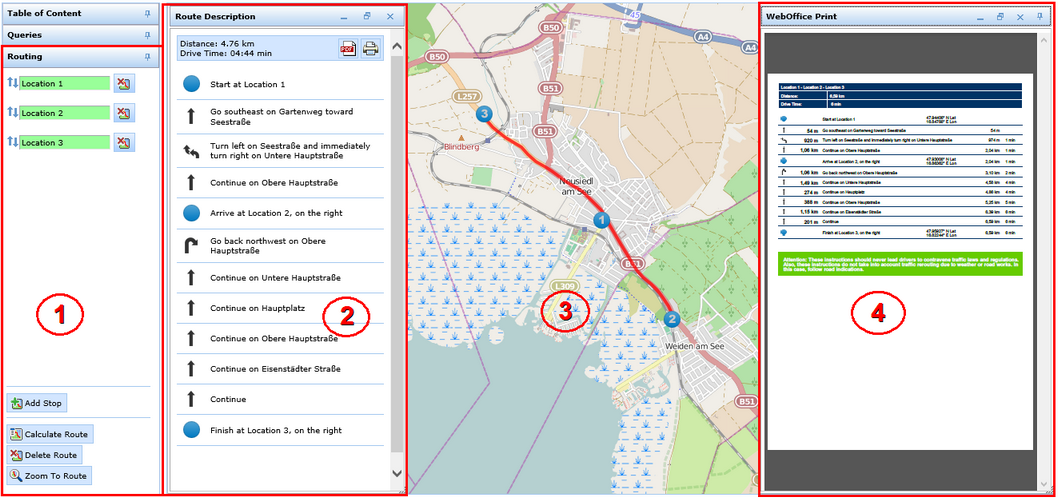
Task: Click the Location 2 input field
Action: coord(65,113)
